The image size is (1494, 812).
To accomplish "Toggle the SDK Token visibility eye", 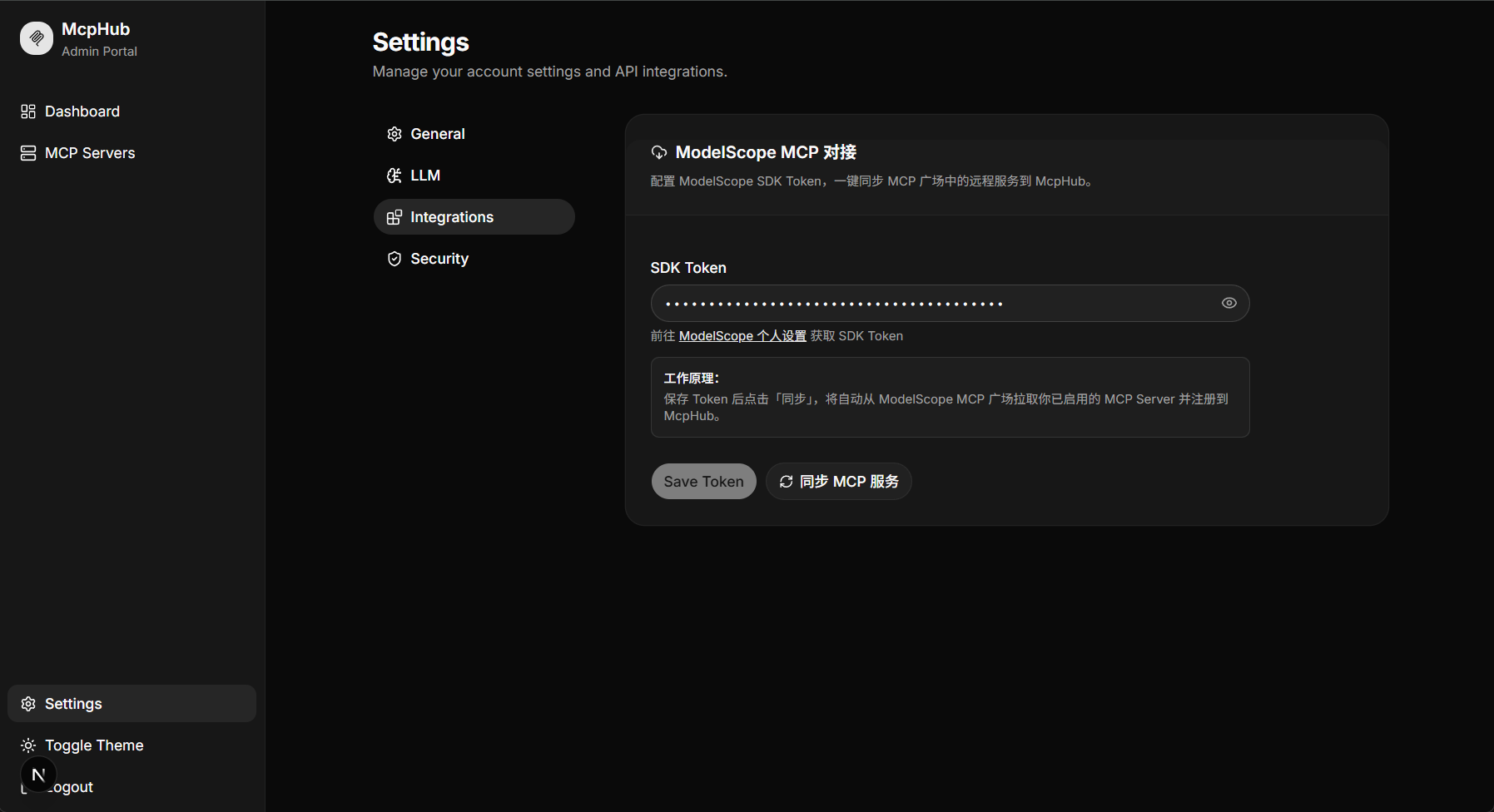I will coord(1229,303).
